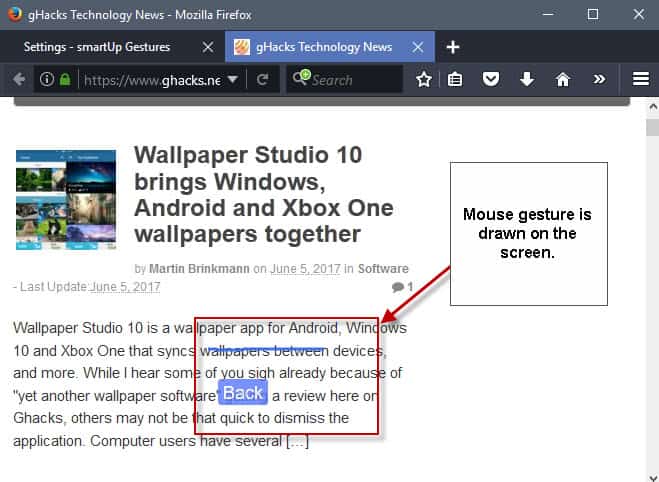Close the Settings - smartUp Gestures tab
Screen dimensions: 659x482
(208, 47)
